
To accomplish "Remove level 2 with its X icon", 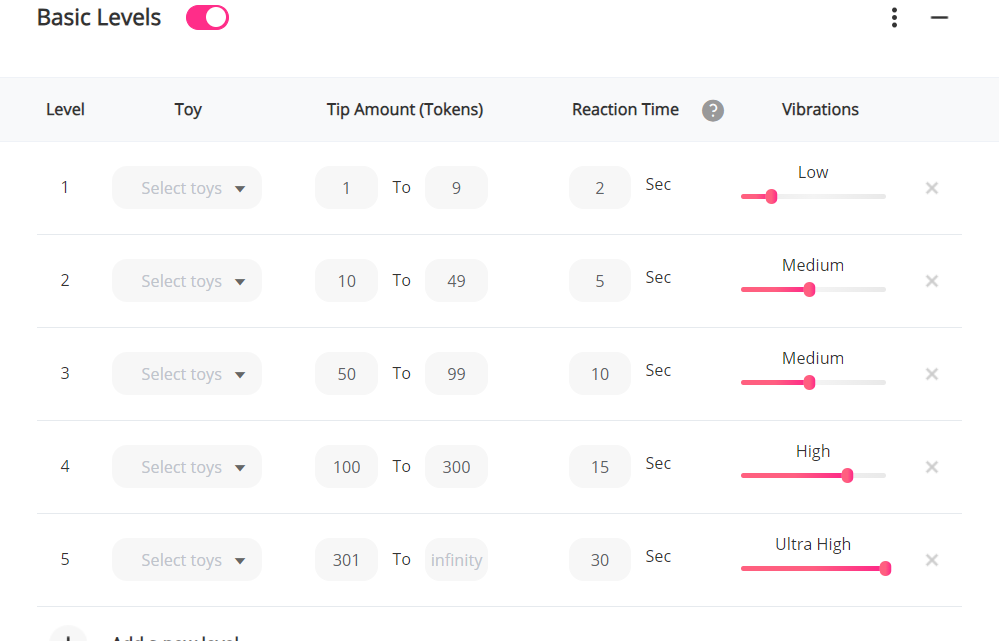I will point(932,281).
